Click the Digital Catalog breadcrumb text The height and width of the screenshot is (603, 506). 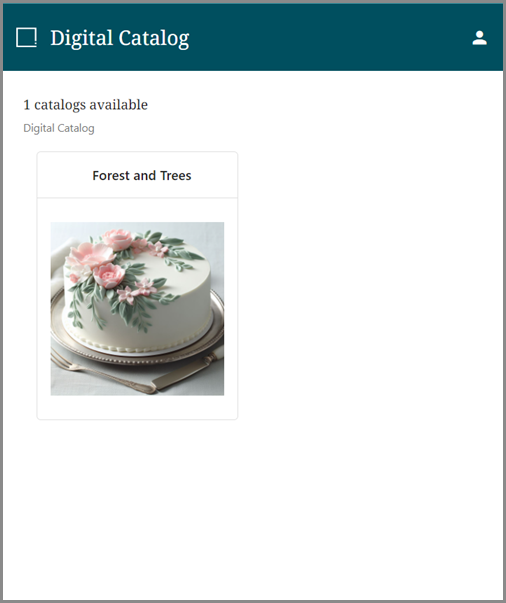coord(59,128)
